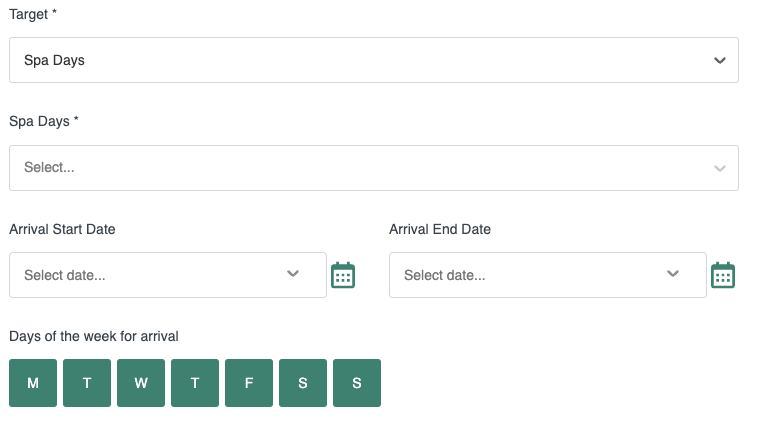Expand the Arrival Start Date chevron
Viewport: 761px width, 432px height.
click(x=293, y=274)
